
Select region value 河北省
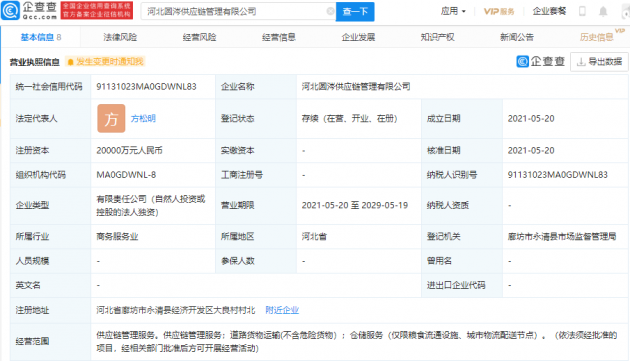pyautogui.click(x=314, y=237)
